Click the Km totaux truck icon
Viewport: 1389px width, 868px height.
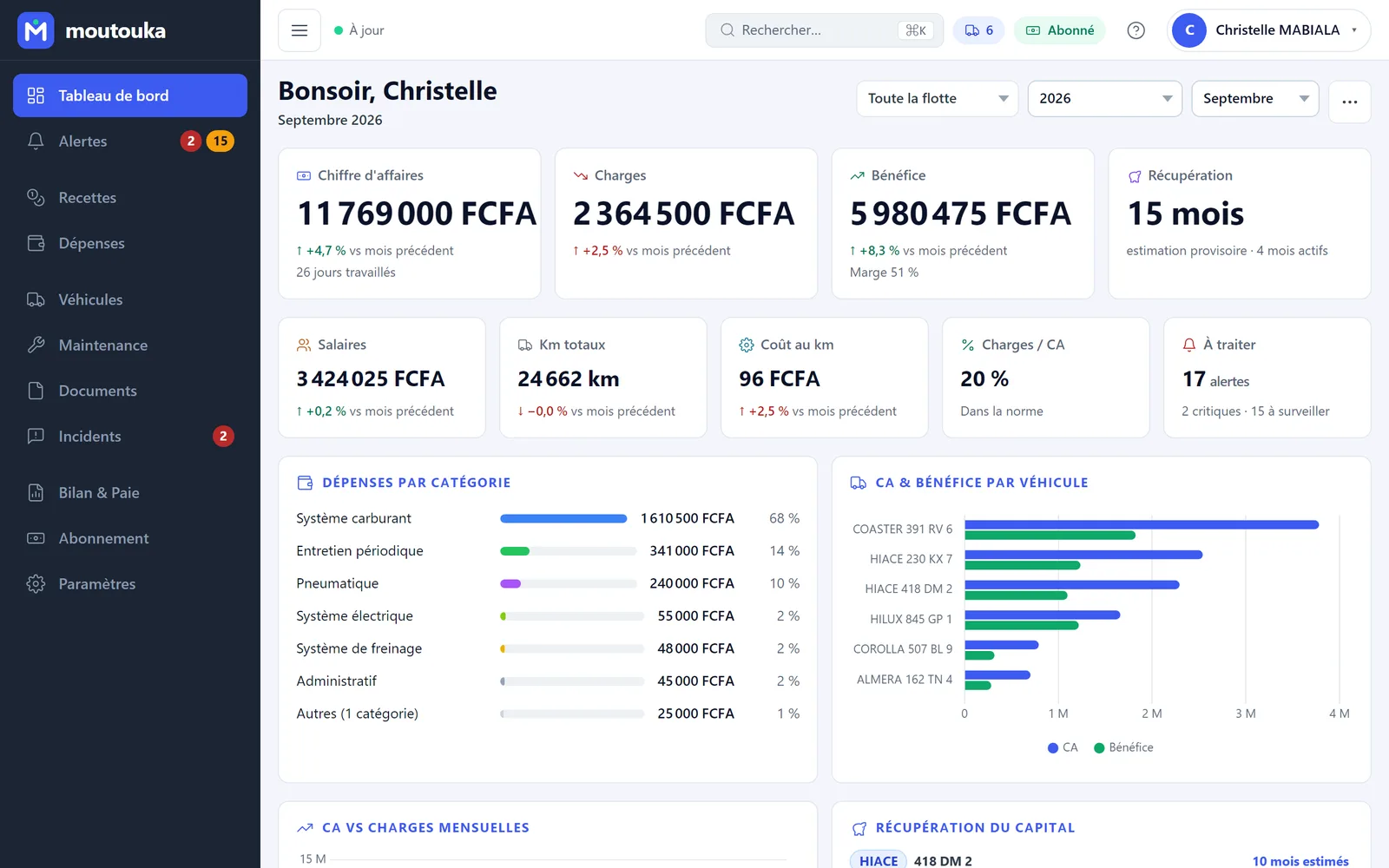[x=525, y=345]
